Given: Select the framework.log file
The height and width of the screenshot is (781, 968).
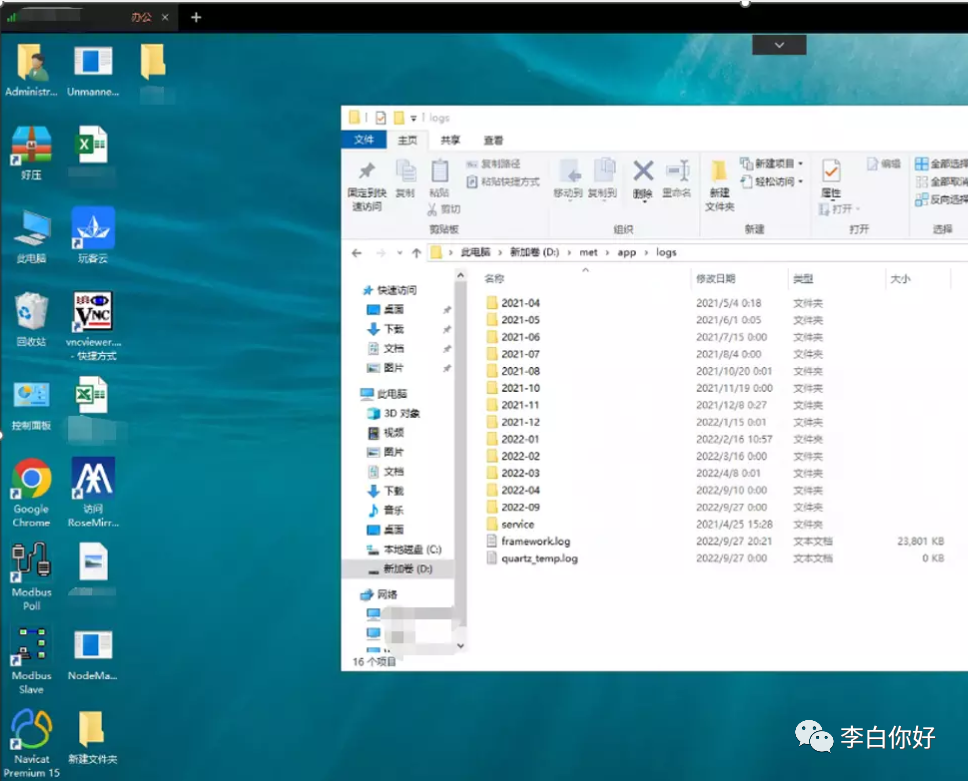Looking at the screenshot, I should tap(535, 541).
